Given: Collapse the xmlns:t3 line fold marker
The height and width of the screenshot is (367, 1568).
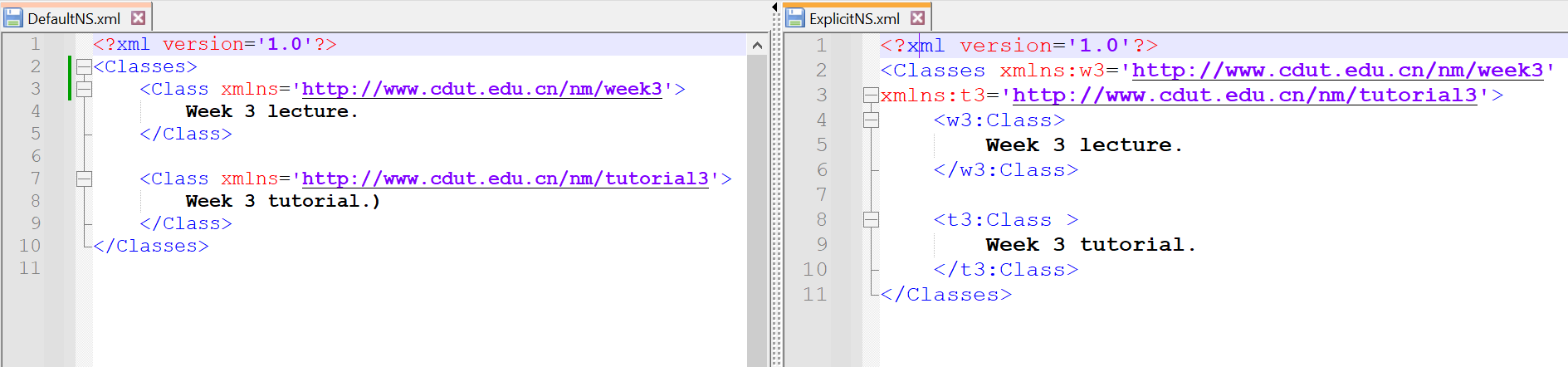Looking at the screenshot, I should pos(871,95).
